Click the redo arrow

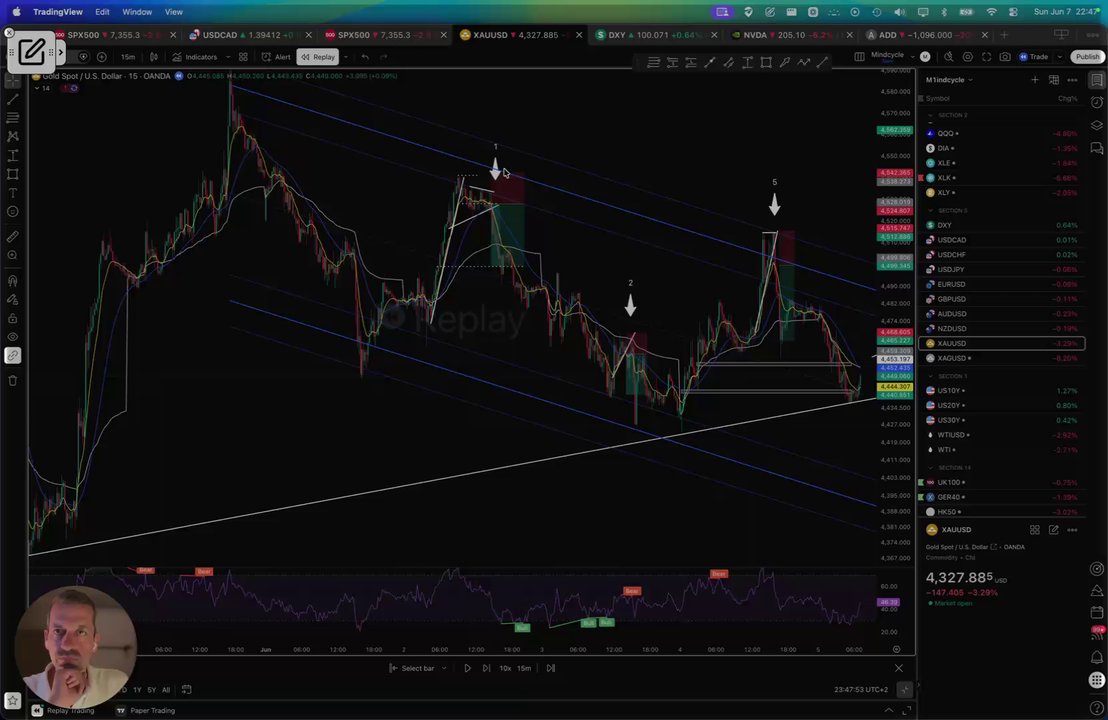[384, 57]
